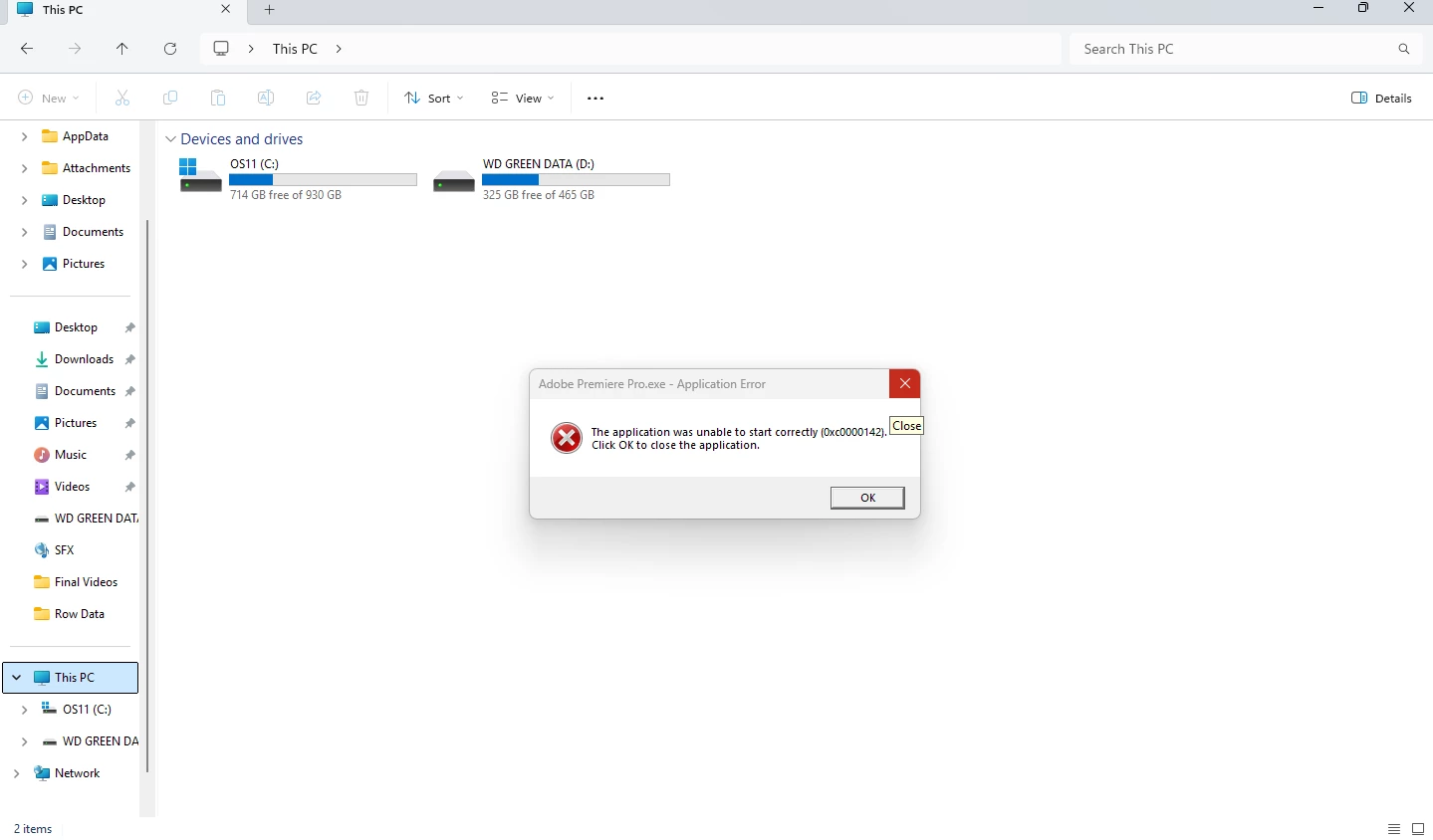Collapse the Devices and drives group
Screen dimensions: 1433x840
tap(170, 139)
